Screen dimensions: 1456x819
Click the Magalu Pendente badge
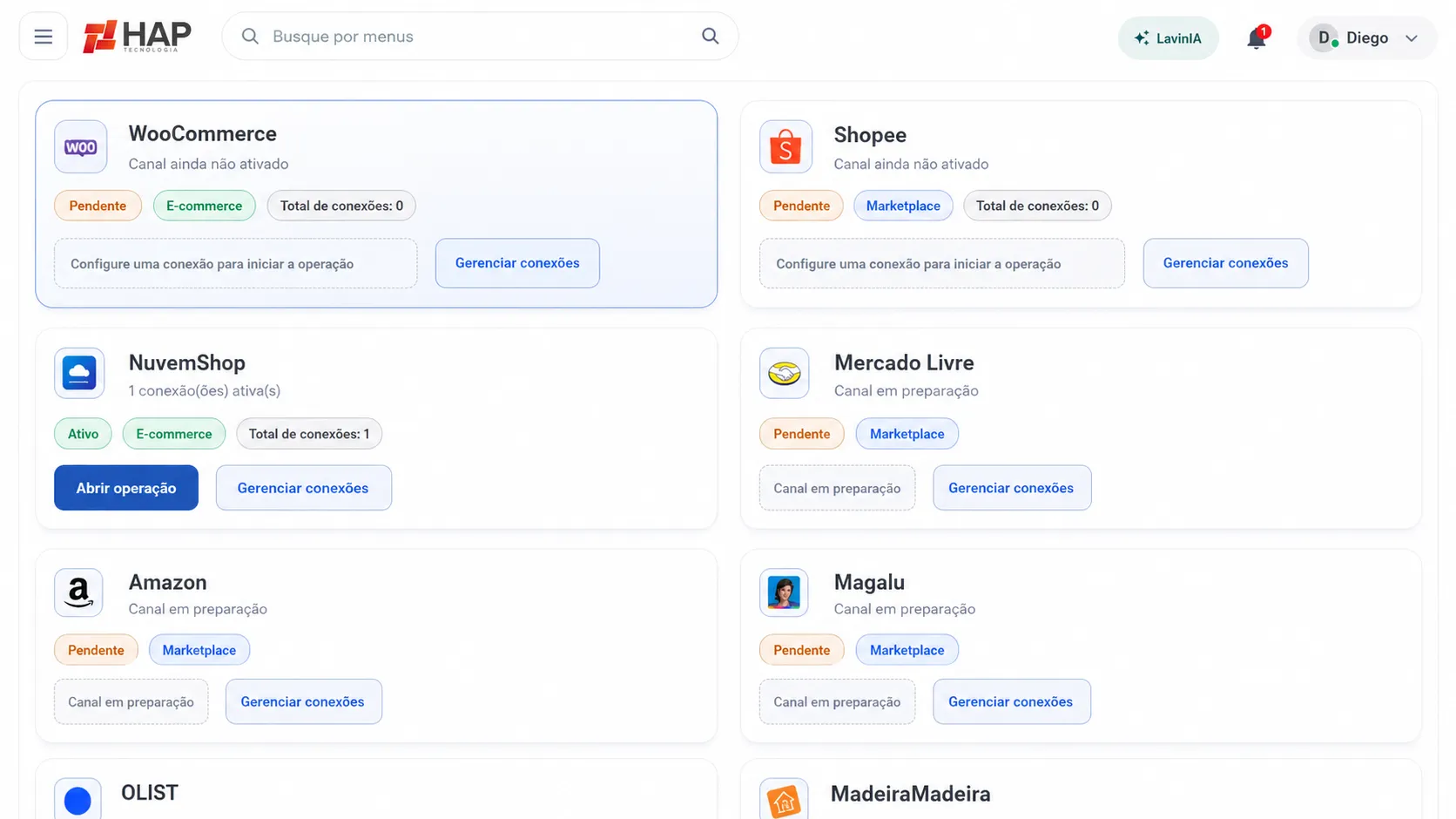pos(802,650)
